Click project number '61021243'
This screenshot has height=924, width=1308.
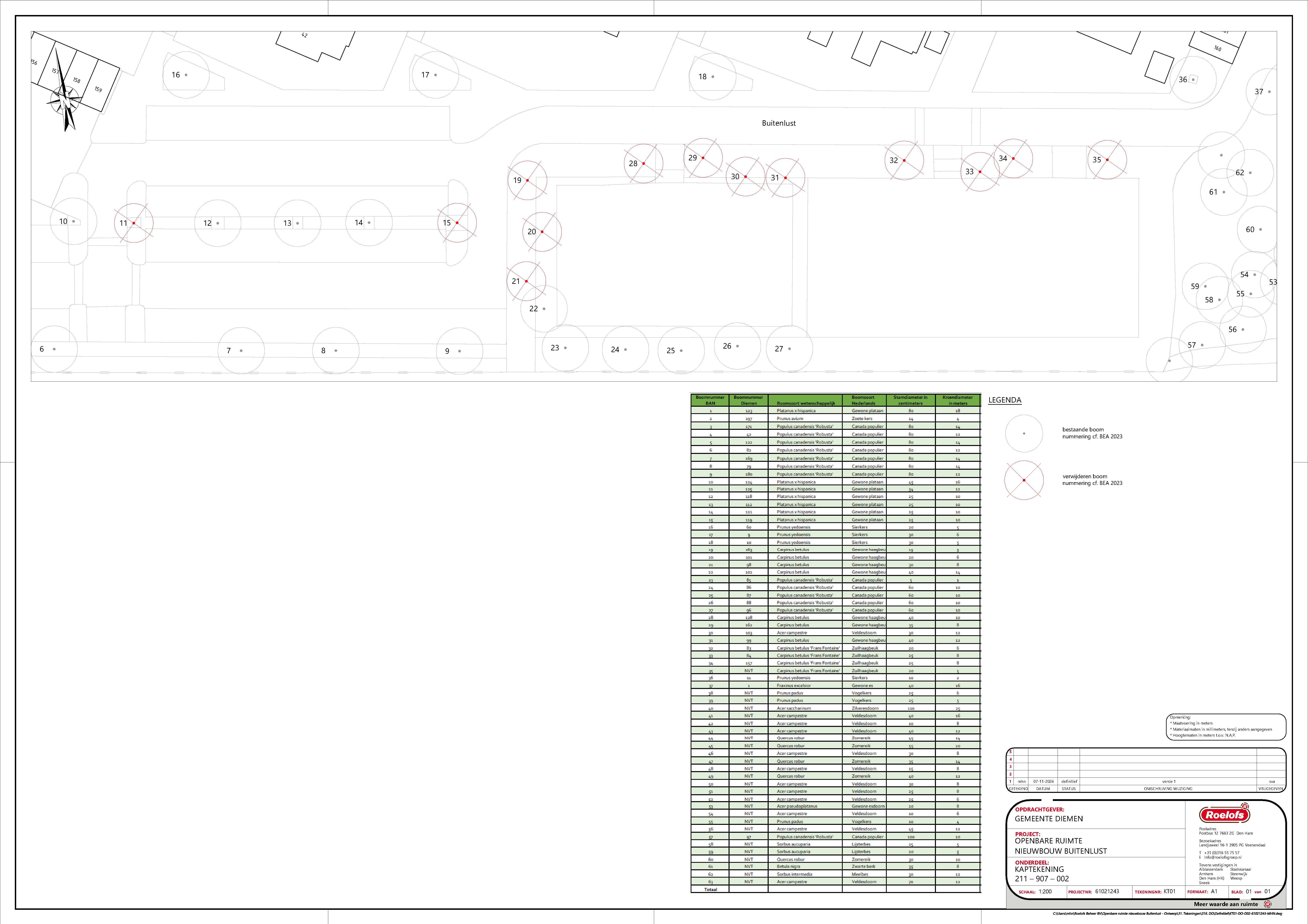(x=1107, y=892)
